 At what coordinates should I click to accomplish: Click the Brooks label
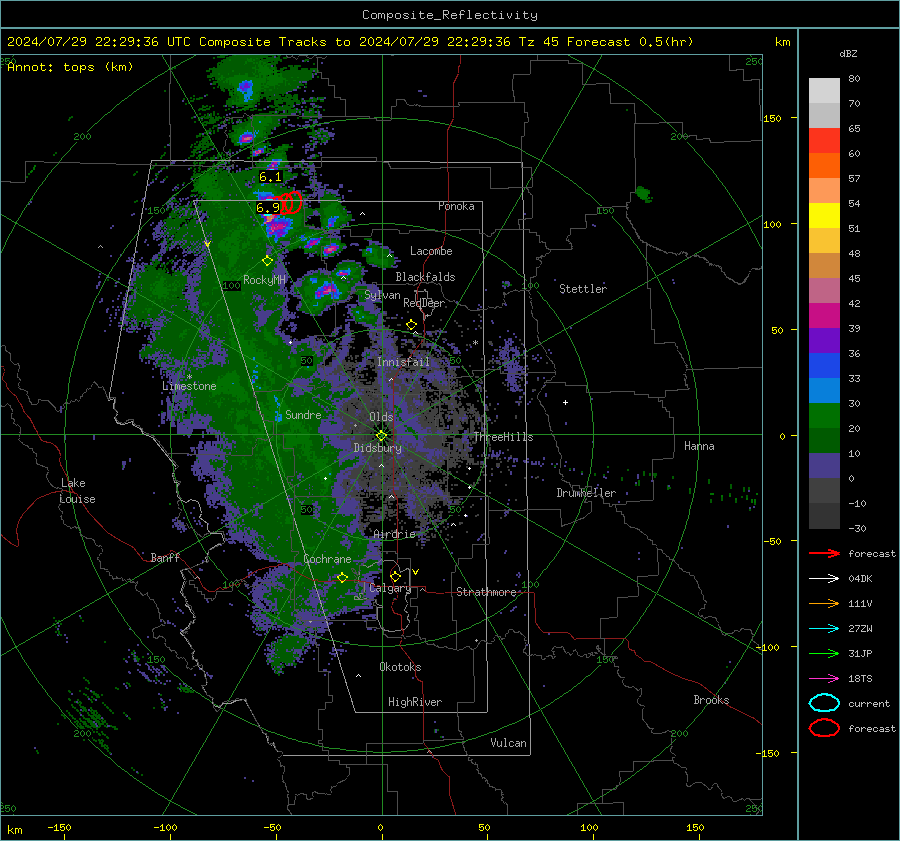coord(711,700)
